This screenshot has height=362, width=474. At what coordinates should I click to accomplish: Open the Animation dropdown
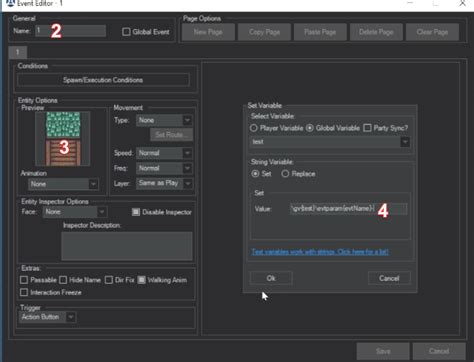(x=63, y=184)
